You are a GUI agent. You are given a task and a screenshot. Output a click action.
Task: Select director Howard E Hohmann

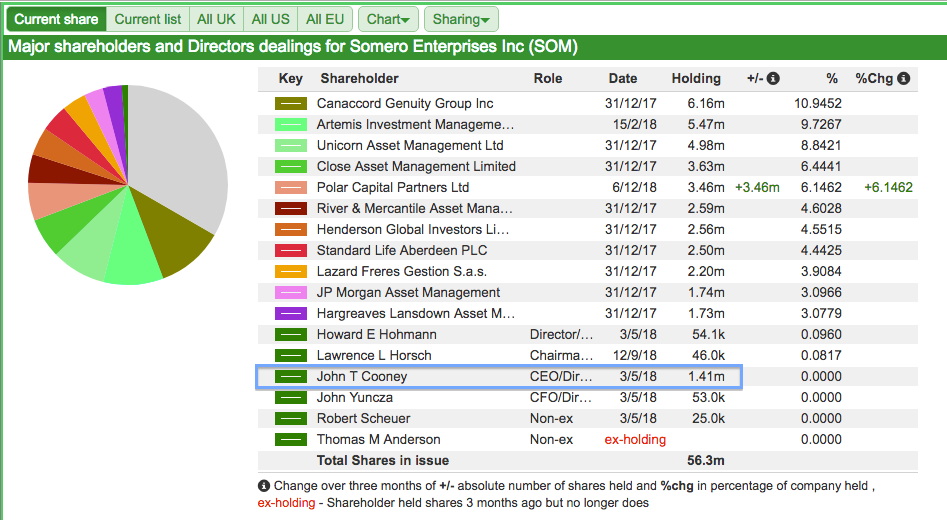pos(376,335)
